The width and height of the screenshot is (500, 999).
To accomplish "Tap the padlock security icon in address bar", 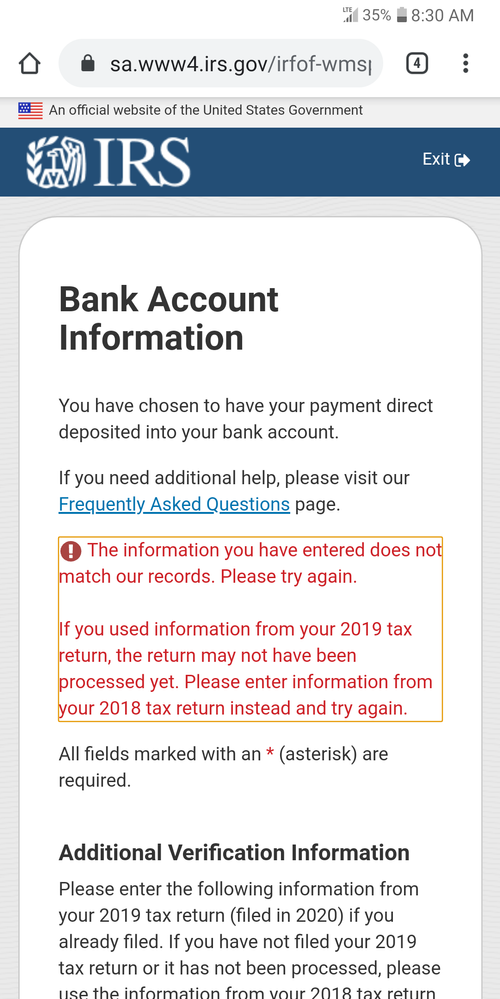I will click(x=88, y=63).
